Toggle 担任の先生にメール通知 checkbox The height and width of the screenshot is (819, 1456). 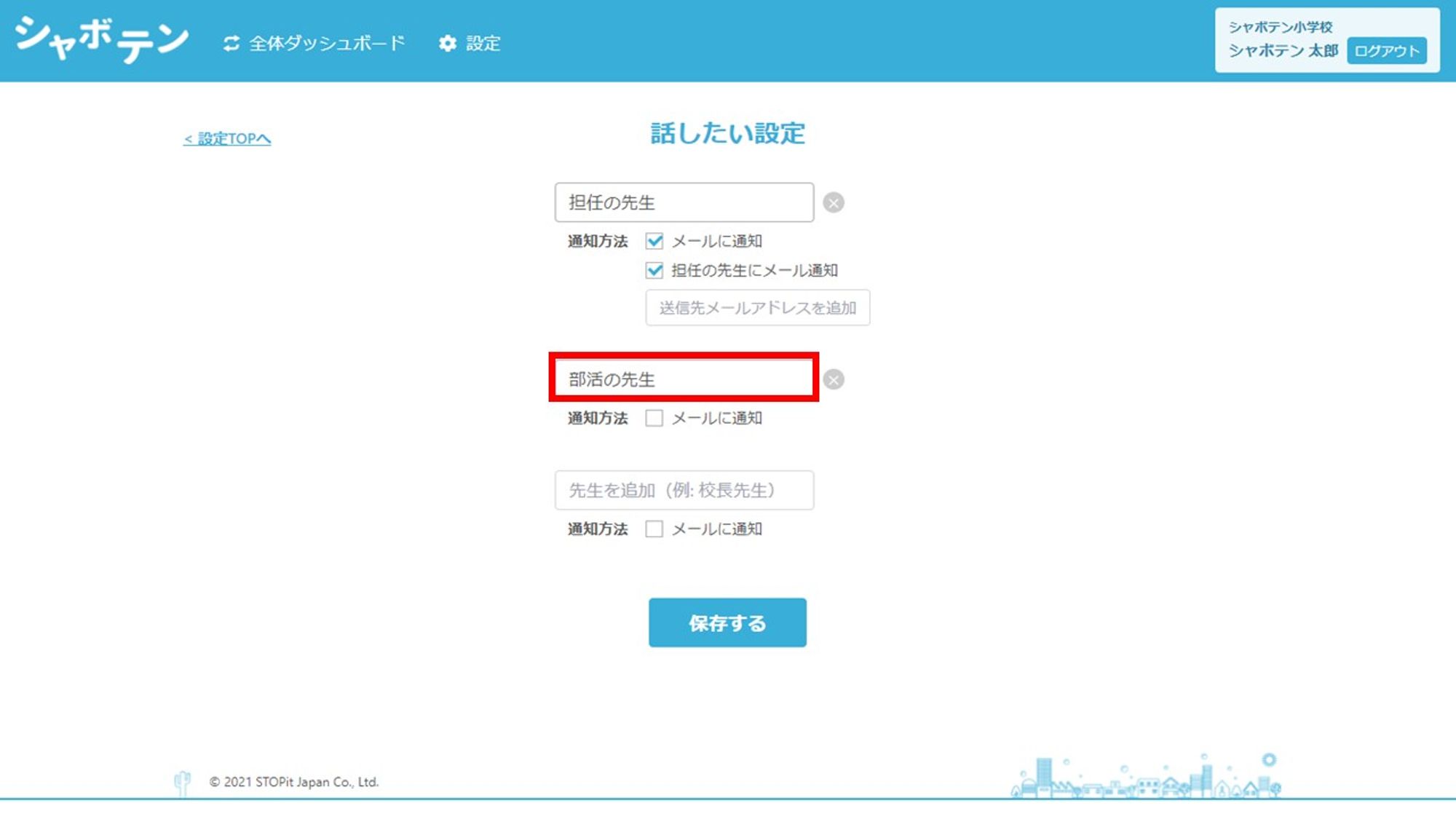[x=654, y=271]
